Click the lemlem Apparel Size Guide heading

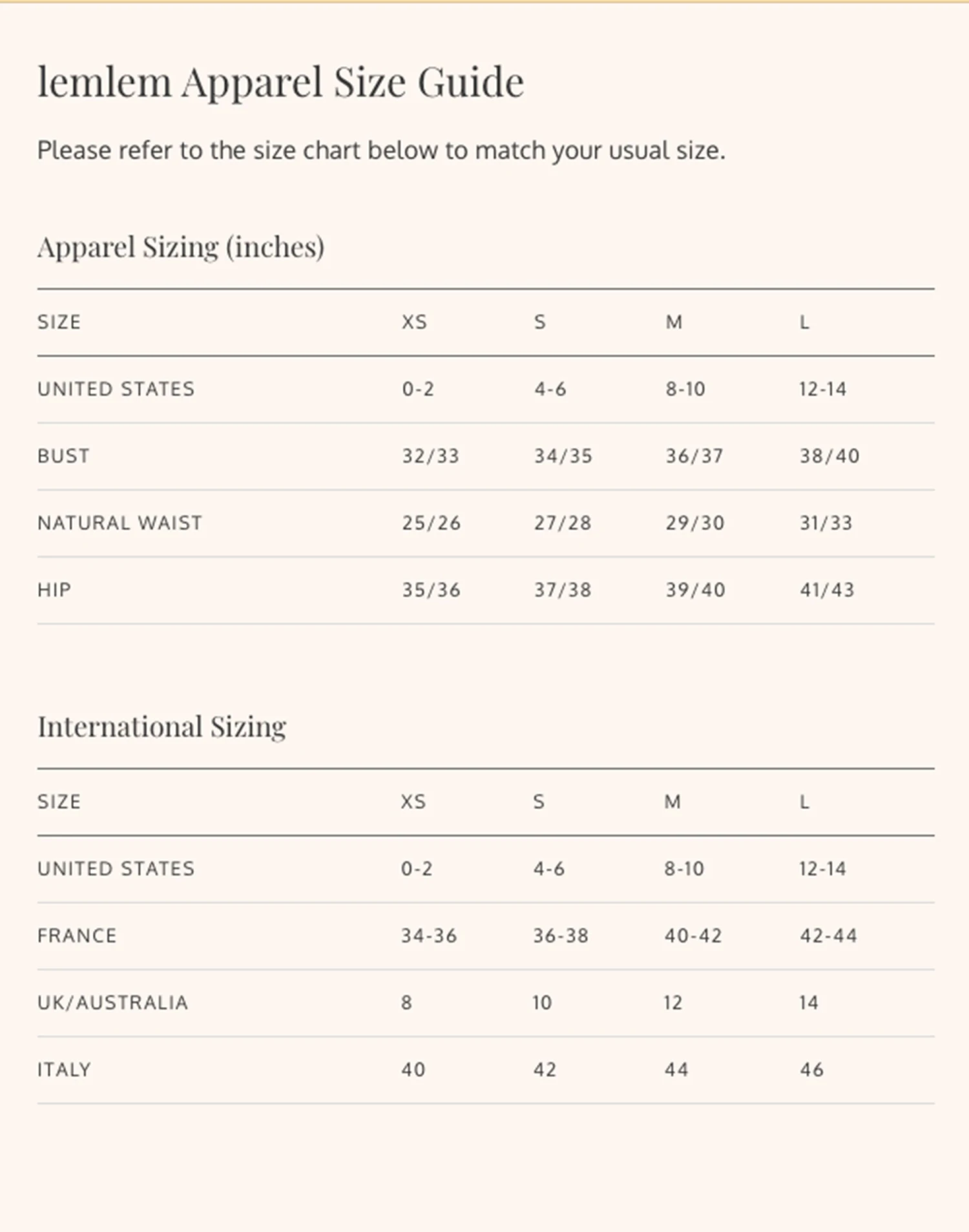[x=280, y=82]
